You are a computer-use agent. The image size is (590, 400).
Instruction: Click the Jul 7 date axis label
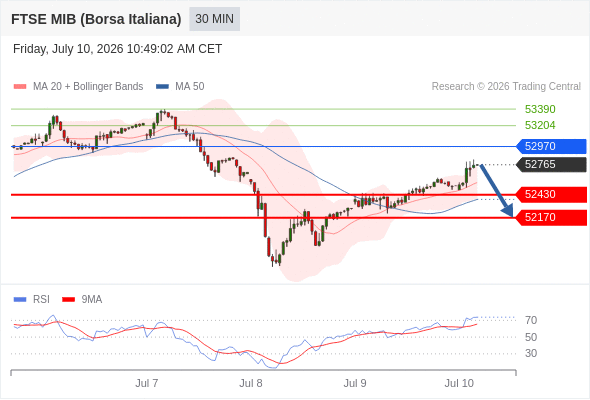[147, 383]
